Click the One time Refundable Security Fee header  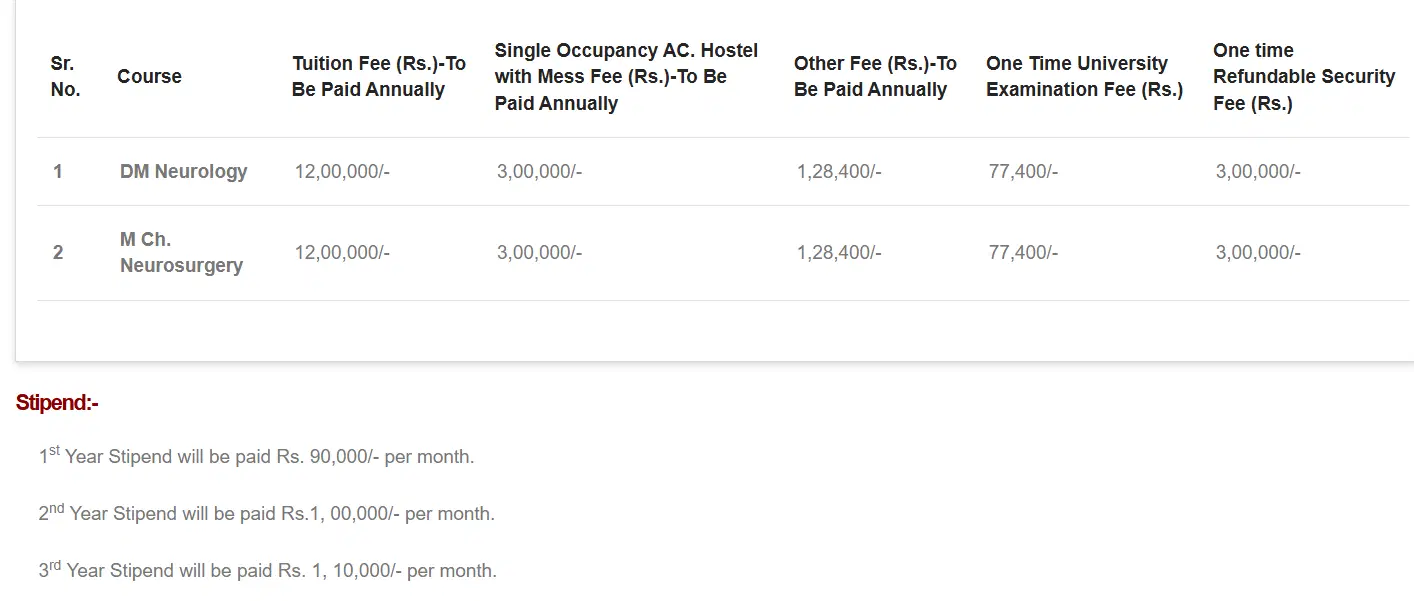coord(1303,77)
